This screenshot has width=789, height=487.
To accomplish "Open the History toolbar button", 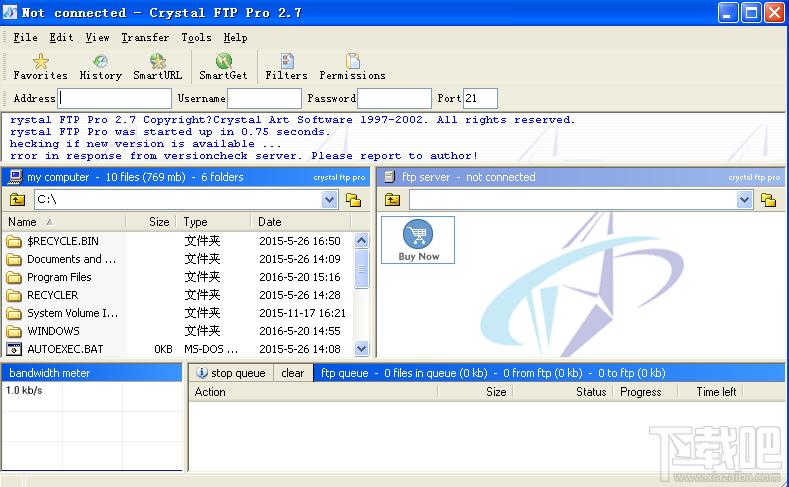I will pos(101,67).
